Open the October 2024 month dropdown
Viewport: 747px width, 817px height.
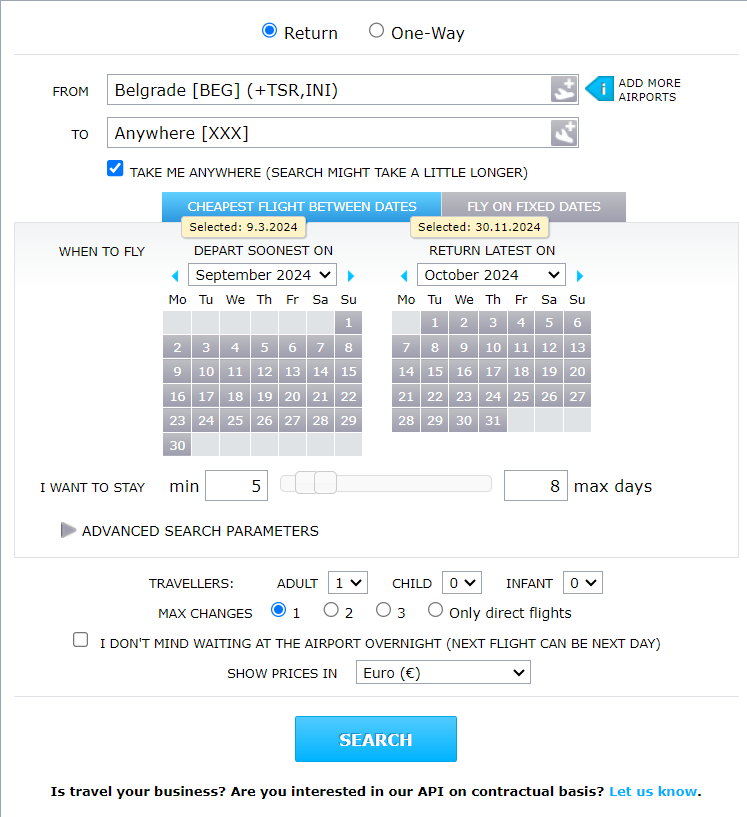point(491,275)
